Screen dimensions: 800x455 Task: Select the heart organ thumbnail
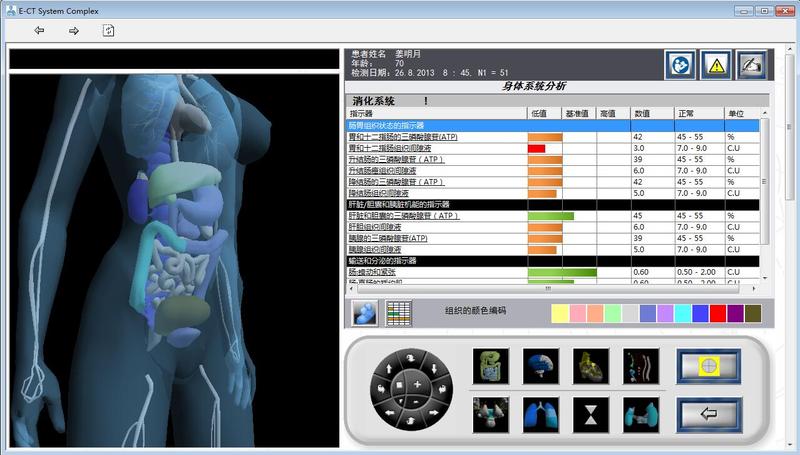tap(589, 366)
